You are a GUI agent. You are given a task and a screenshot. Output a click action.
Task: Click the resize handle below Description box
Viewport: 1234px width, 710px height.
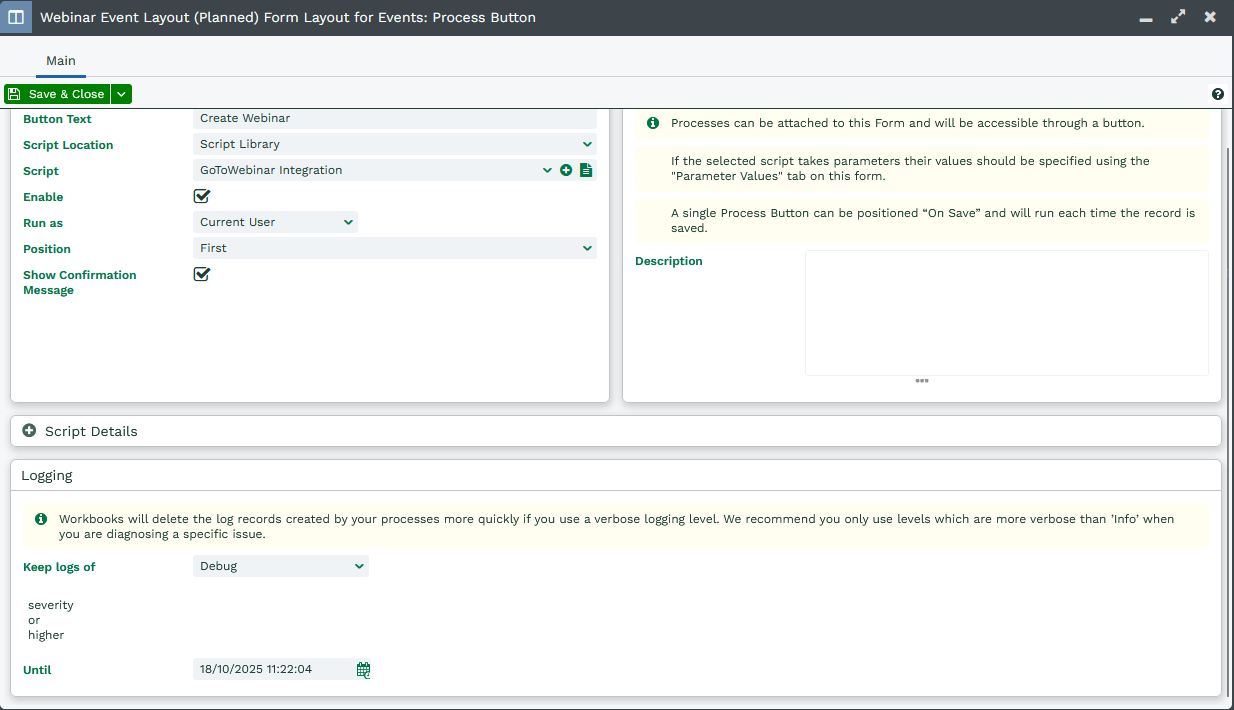coord(921,381)
